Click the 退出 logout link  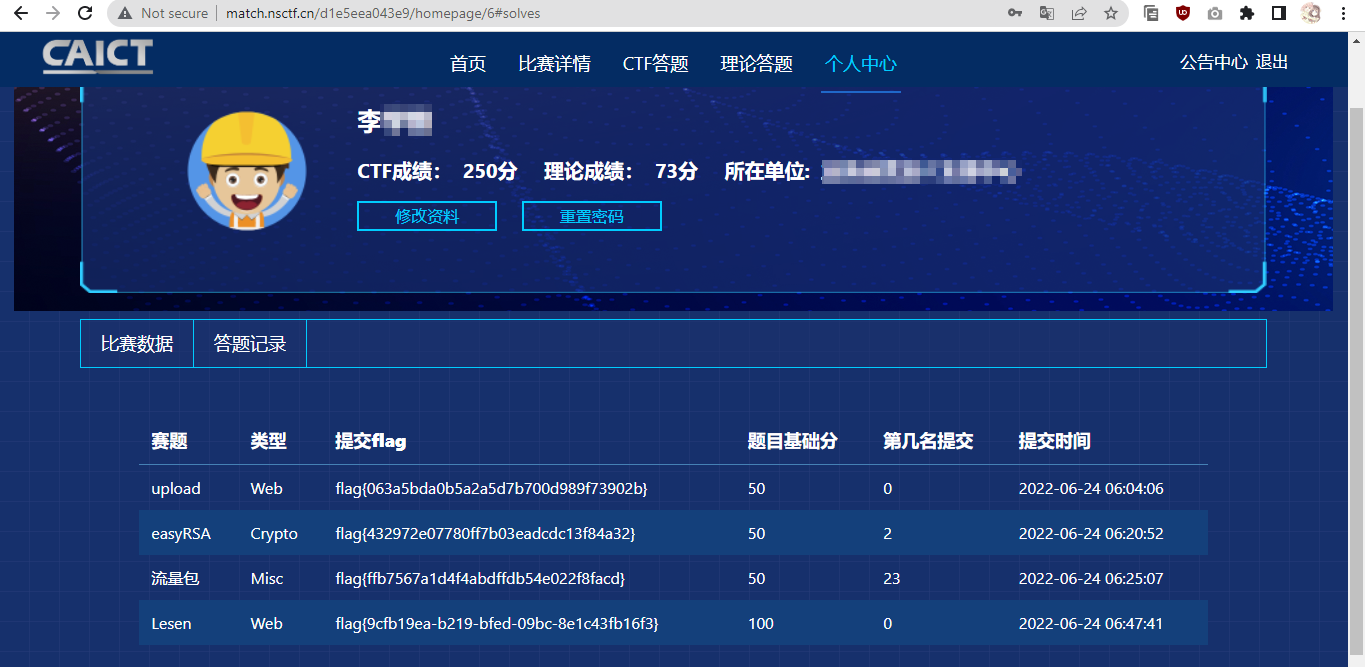click(1272, 62)
